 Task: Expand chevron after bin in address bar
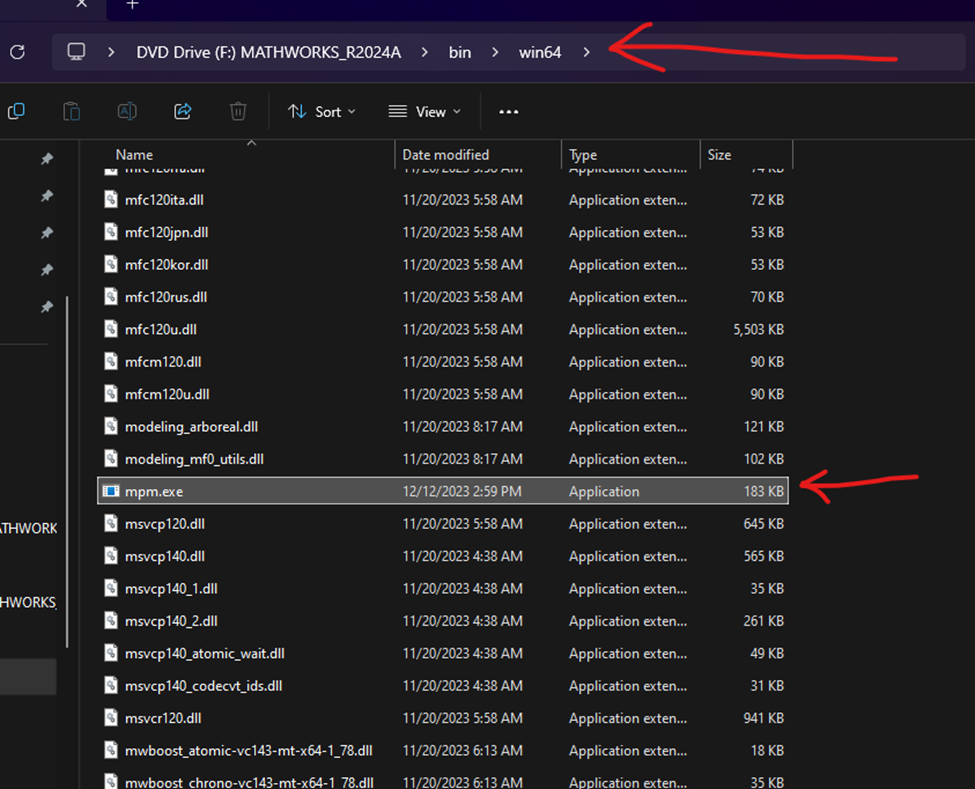coord(495,52)
